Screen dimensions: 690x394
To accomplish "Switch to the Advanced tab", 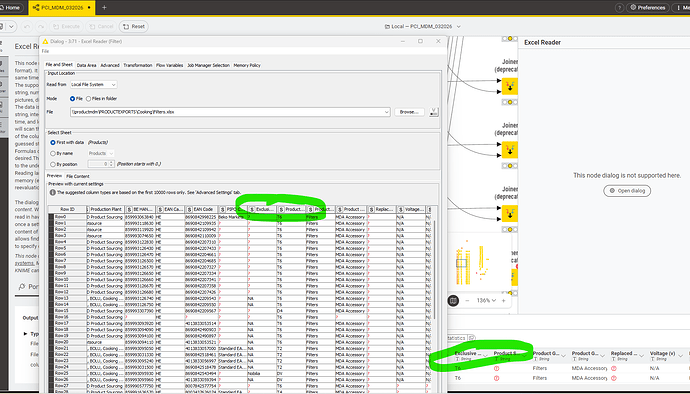I will pos(110,65).
